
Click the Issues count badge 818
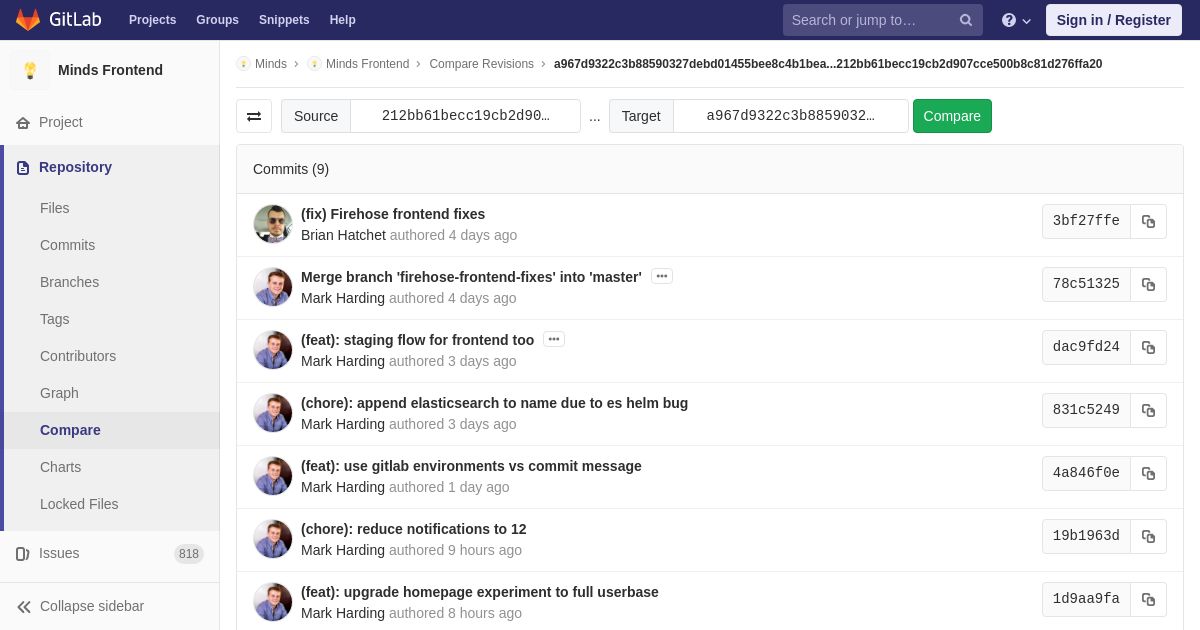coord(189,554)
